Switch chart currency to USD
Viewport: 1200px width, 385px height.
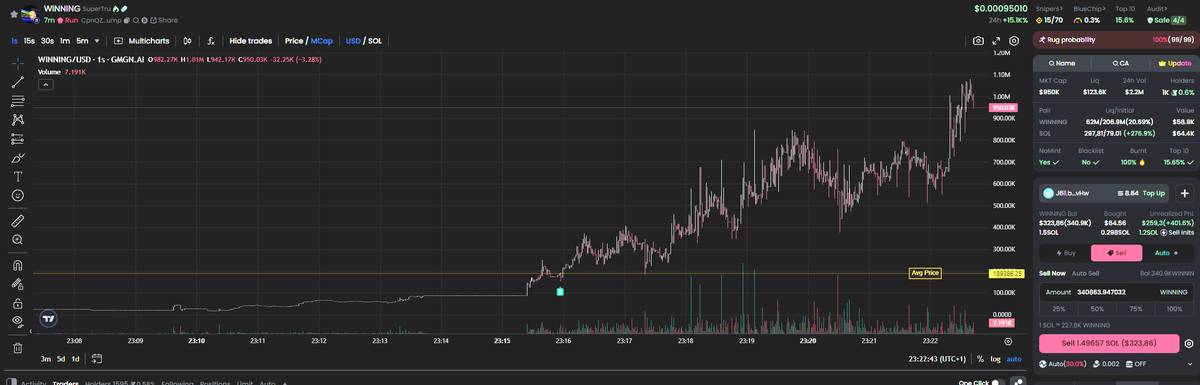pyautogui.click(x=353, y=41)
